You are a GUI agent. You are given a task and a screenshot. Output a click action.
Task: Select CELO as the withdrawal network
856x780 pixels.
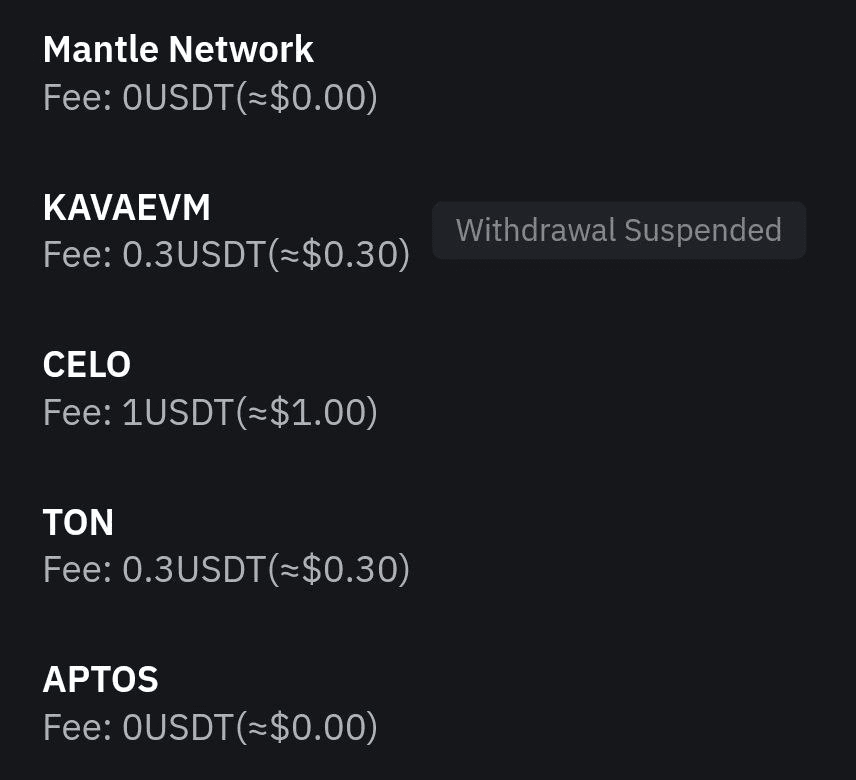[x=428, y=388]
